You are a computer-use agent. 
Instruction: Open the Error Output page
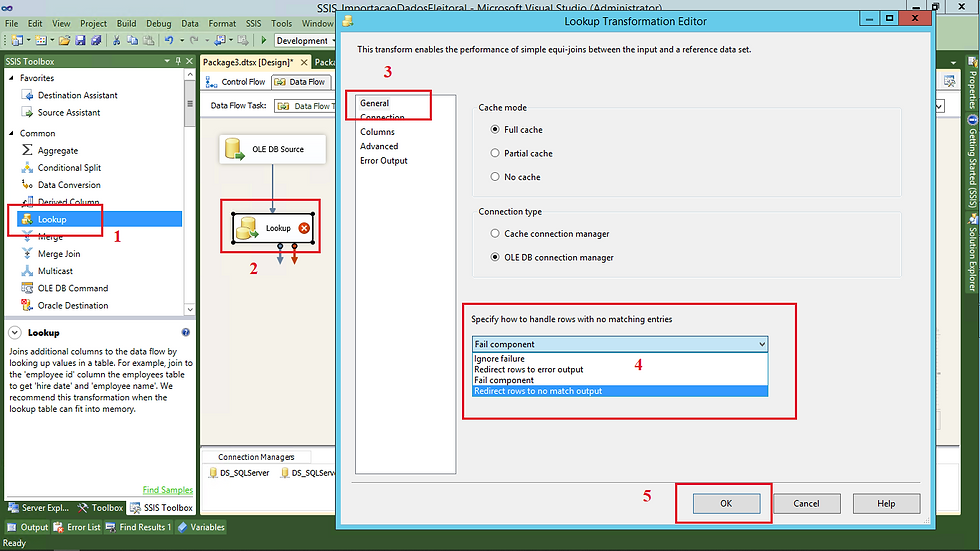pyautogui.click(x=383, y=161)
